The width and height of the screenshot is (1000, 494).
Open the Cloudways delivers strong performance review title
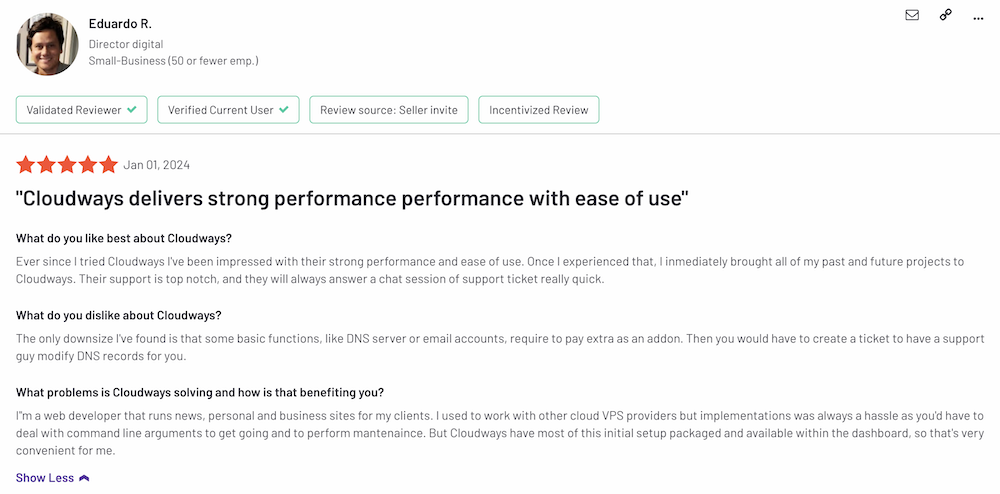point(352,198)
